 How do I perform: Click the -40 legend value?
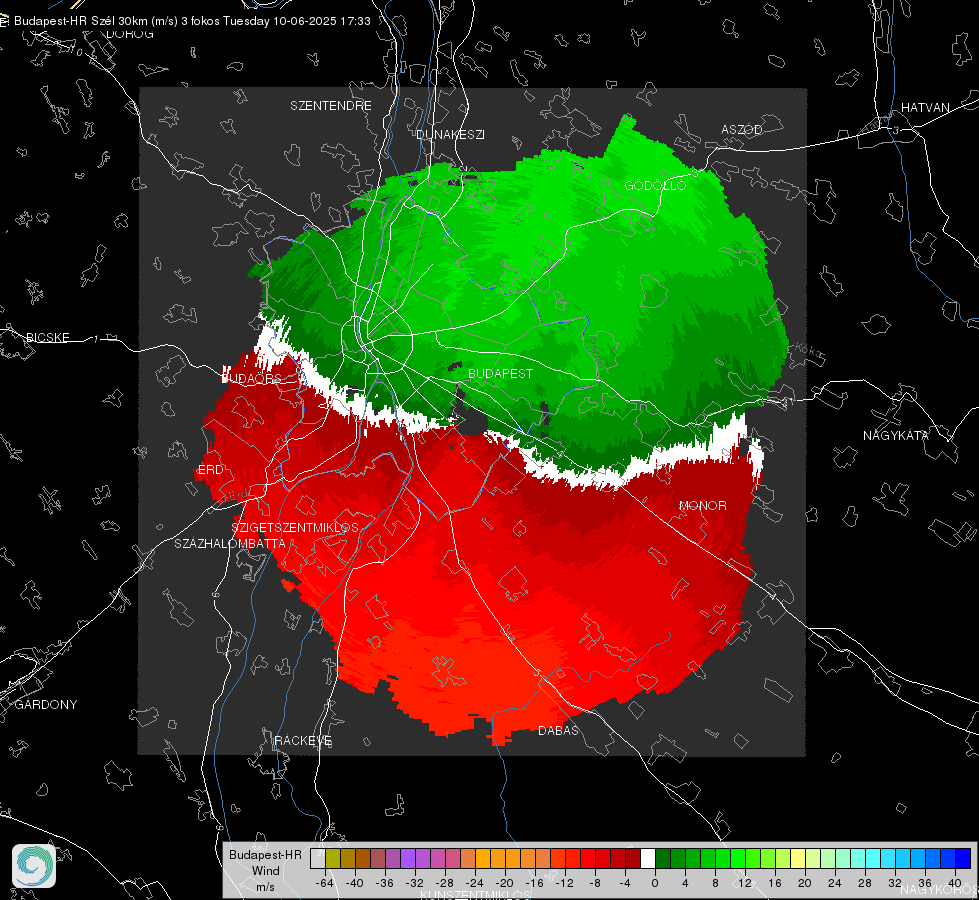coord(355,883)
